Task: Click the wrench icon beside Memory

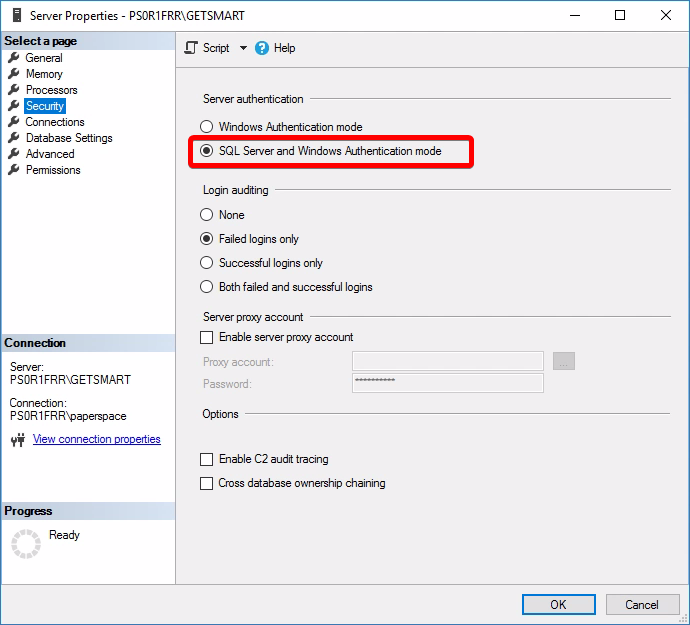Action: click(x=14, y=74)
